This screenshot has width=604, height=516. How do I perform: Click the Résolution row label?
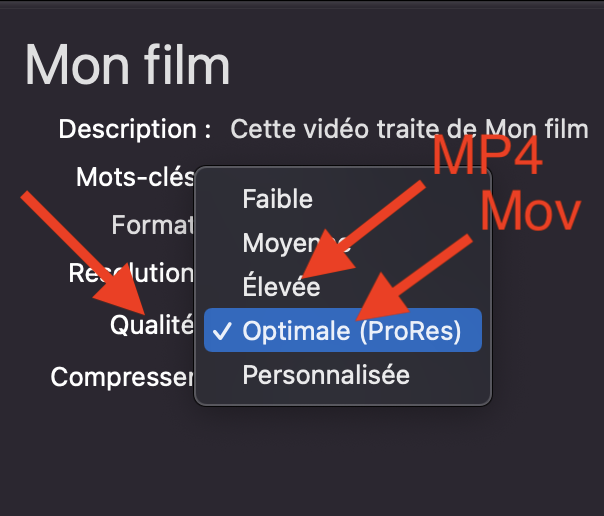(130, 273)
